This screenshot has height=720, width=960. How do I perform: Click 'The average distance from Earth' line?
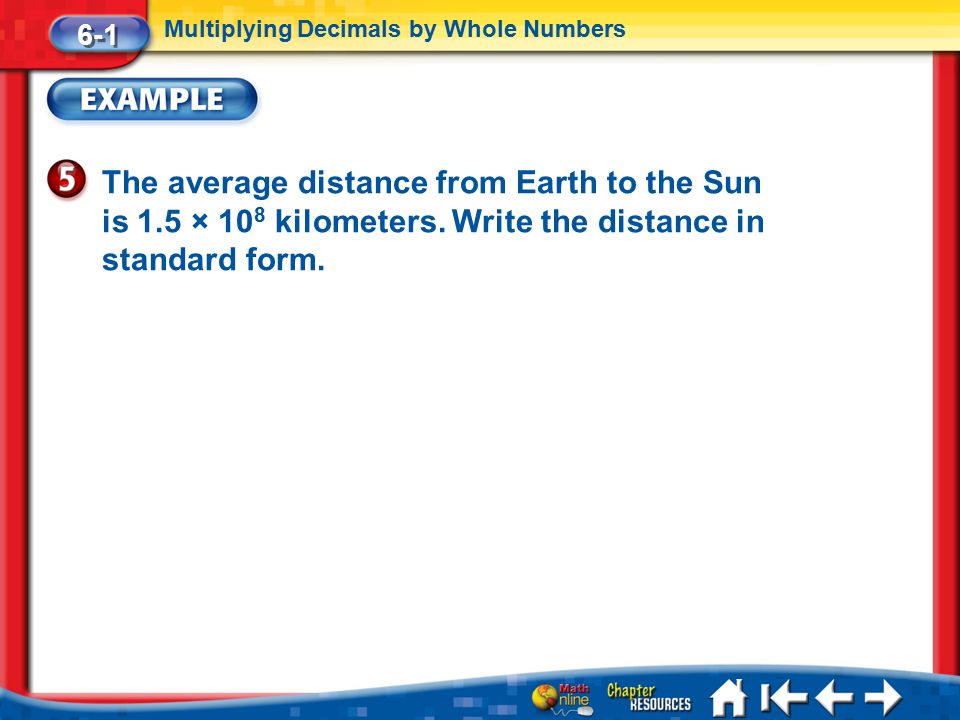[432, 182]
